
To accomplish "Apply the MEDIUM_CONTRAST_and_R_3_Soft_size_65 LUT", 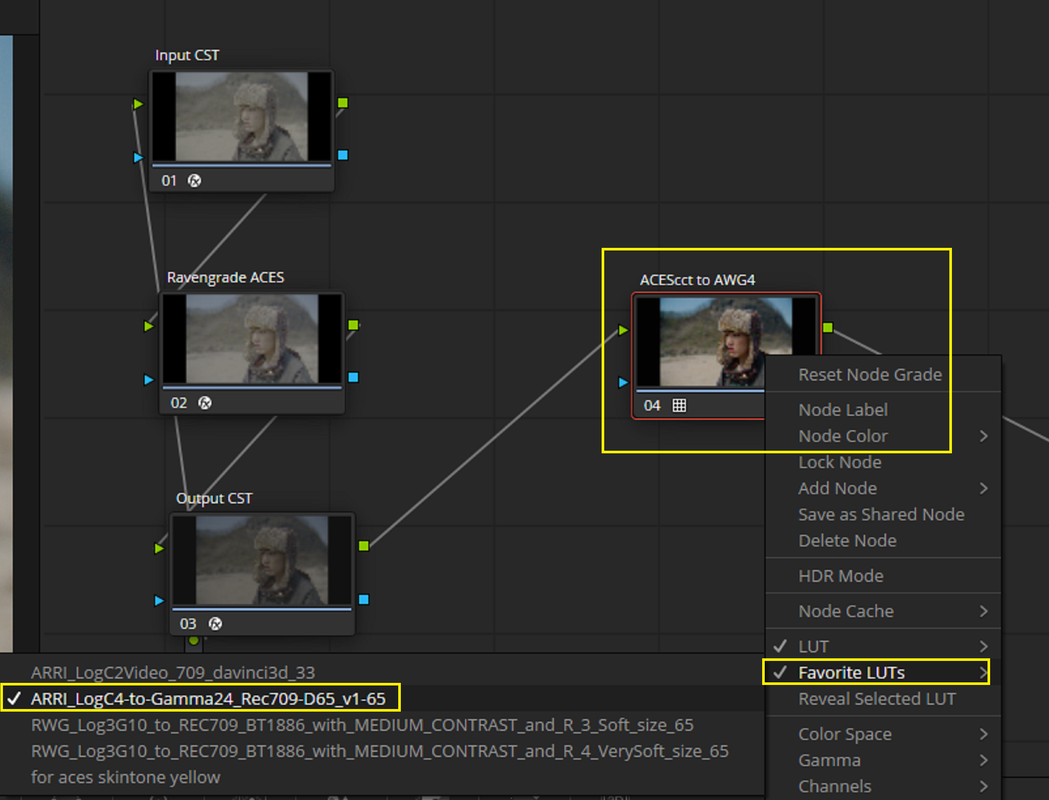I will (x=381, y=725).
